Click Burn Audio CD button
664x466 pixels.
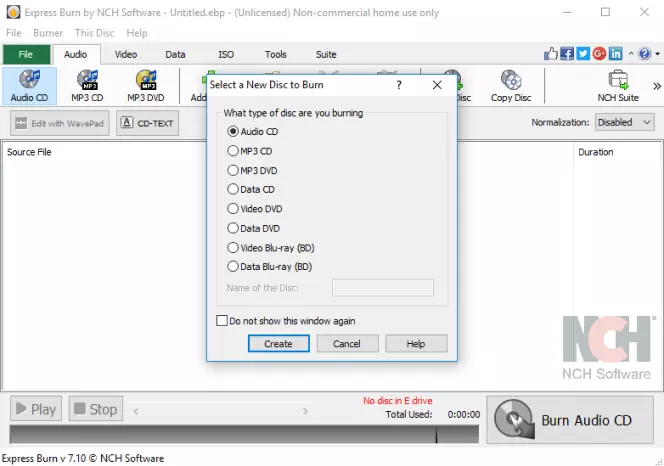tap(570, 420)
